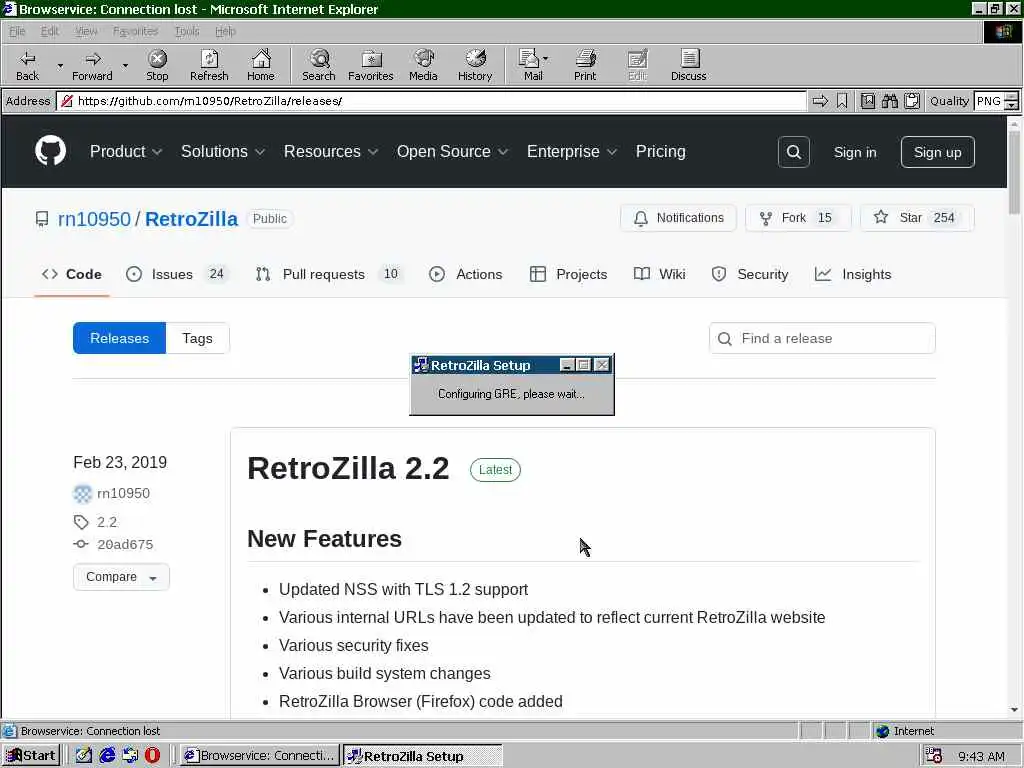Click the Opera quick launch icon
The width and height of the screenshot is (1024, 768).
152,756
